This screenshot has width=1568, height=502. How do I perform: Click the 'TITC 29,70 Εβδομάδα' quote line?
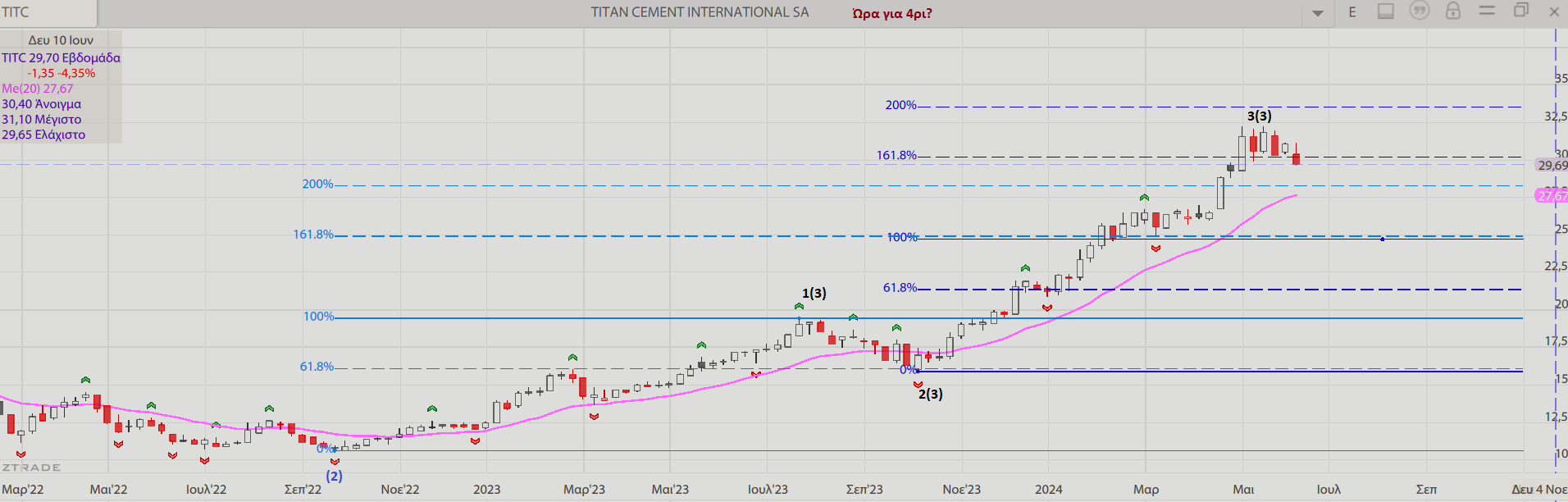[x=61, y=57]
